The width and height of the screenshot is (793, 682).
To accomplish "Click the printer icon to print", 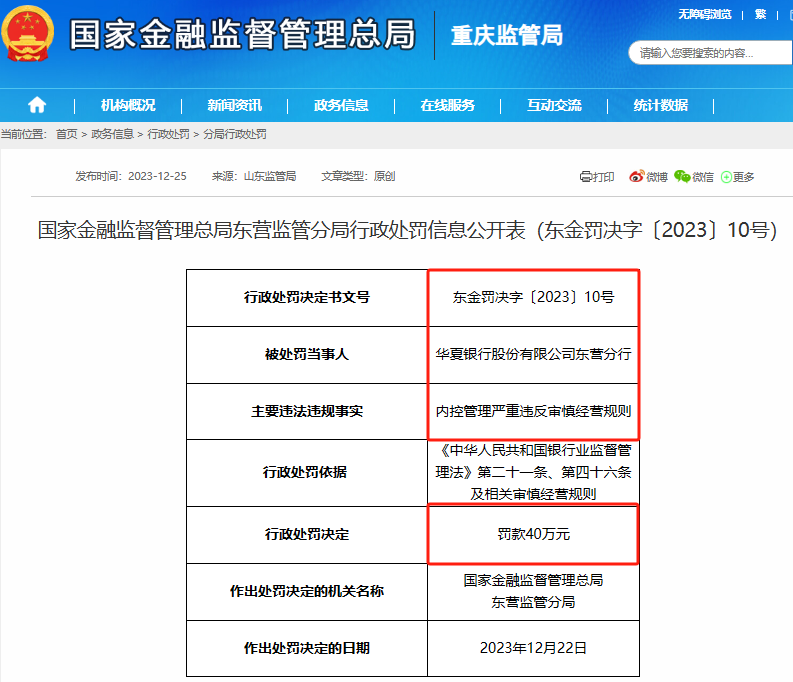I will point(586,176).
